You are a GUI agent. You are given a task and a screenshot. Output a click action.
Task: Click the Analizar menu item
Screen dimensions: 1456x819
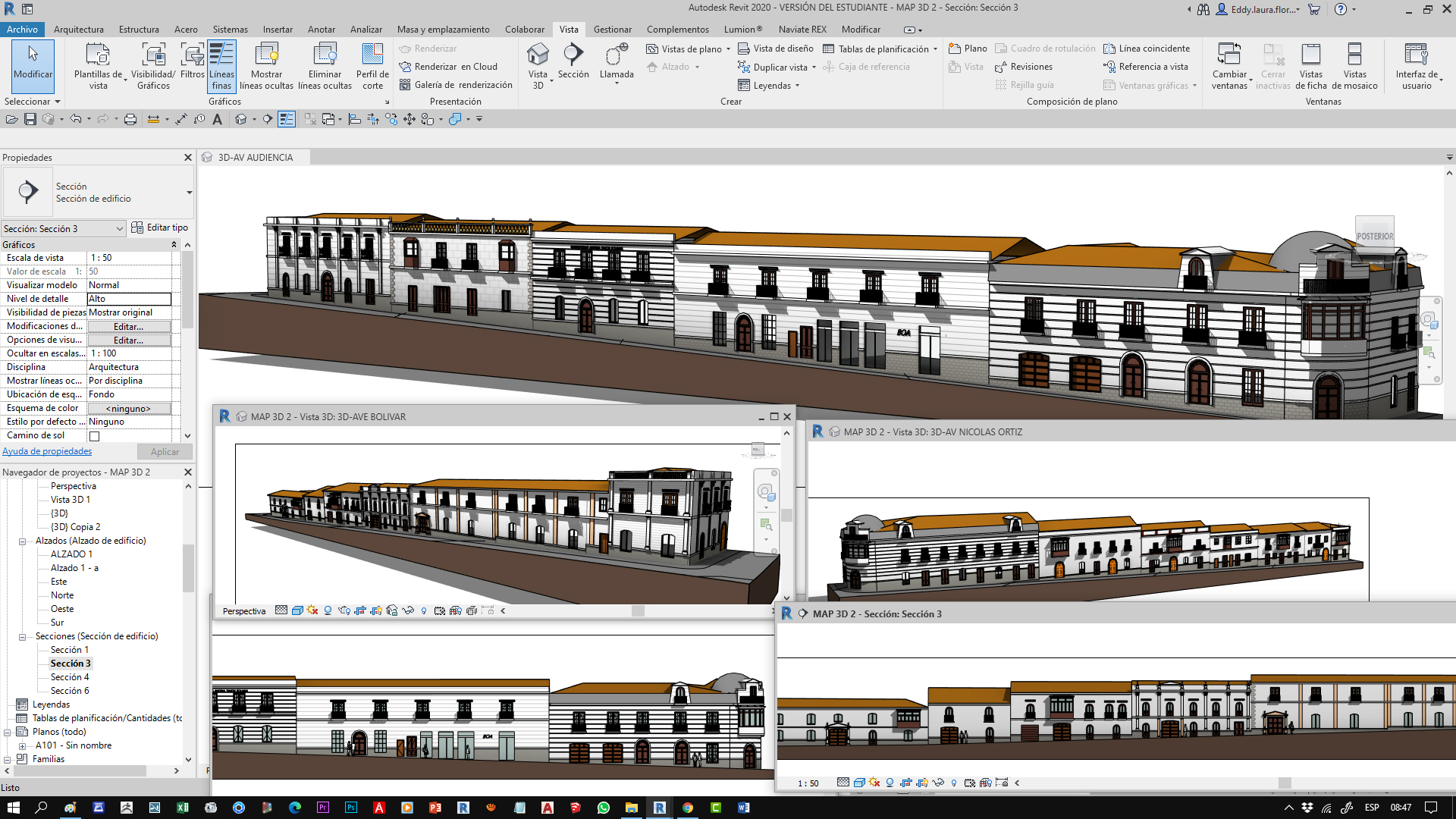coord(366,28)
